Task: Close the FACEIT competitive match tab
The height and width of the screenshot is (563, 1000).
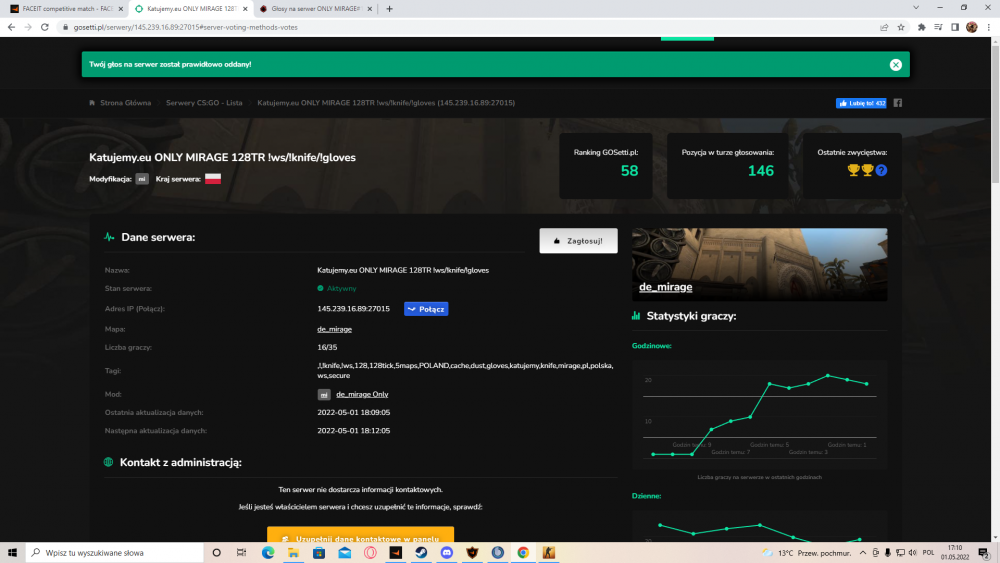Action: tap(121, 9)
